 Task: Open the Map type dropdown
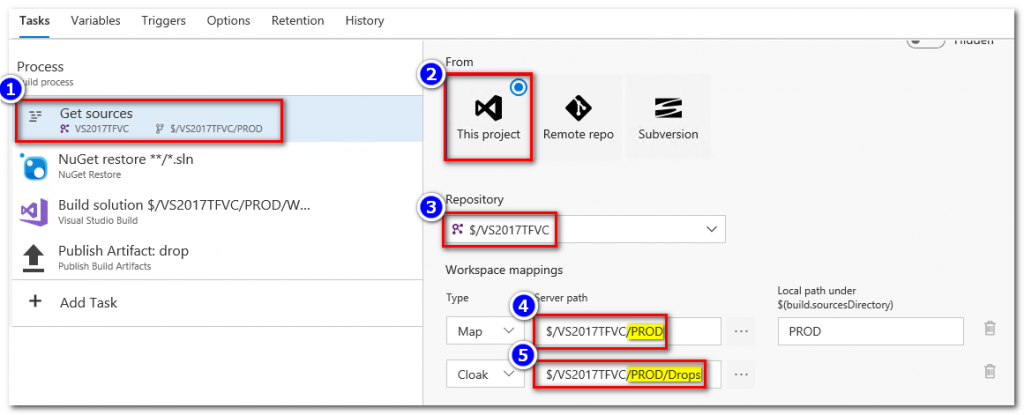click(x=485, y=331)
